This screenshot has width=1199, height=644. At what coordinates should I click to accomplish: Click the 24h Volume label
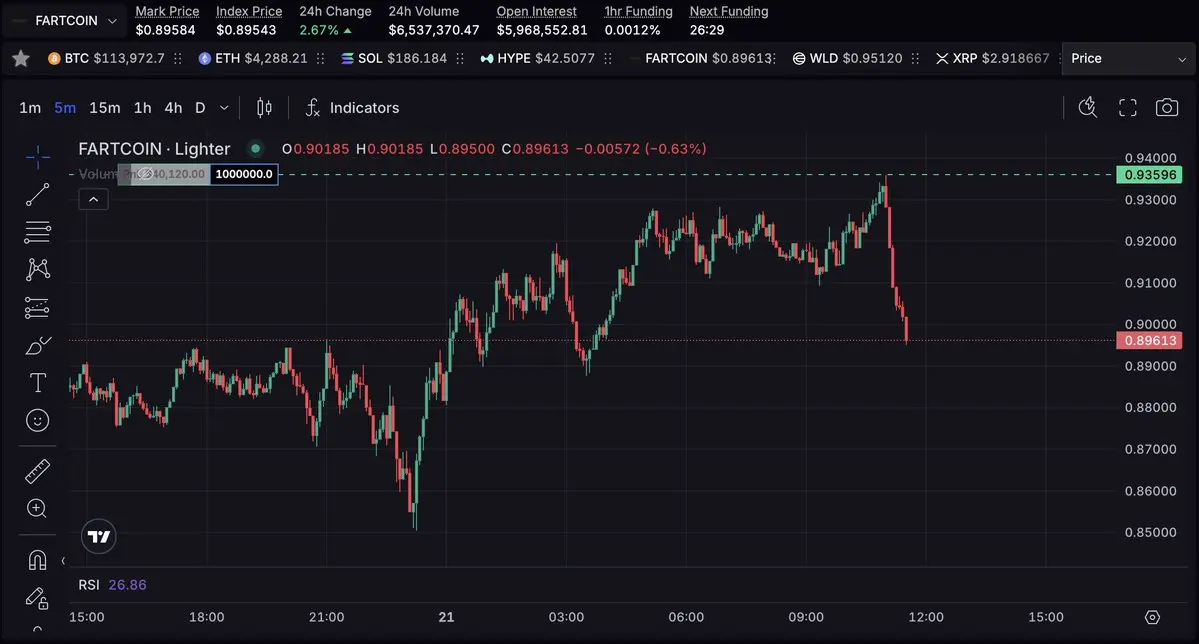tap(424, 11)
